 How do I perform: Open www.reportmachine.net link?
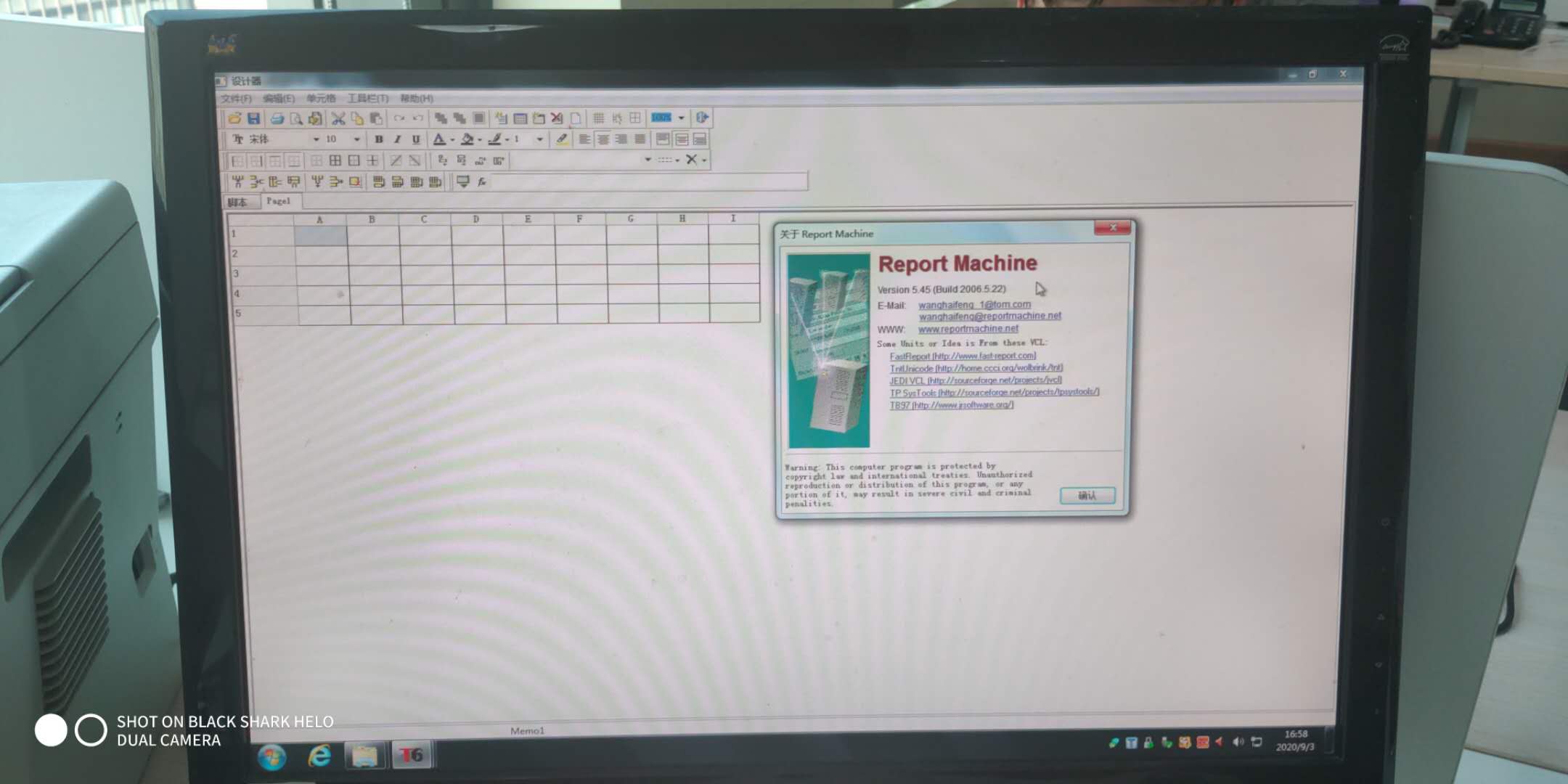tap(968, 329)
